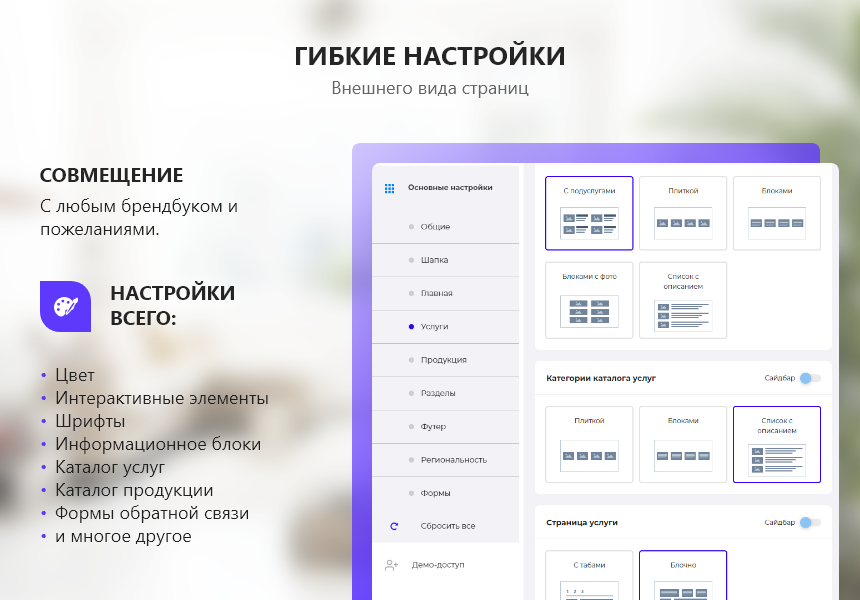This screenshot has height=600, width=860.
Task: Click the grid icon next to Основные настройки
Action: pyautogui.click(x=388, y=187)
